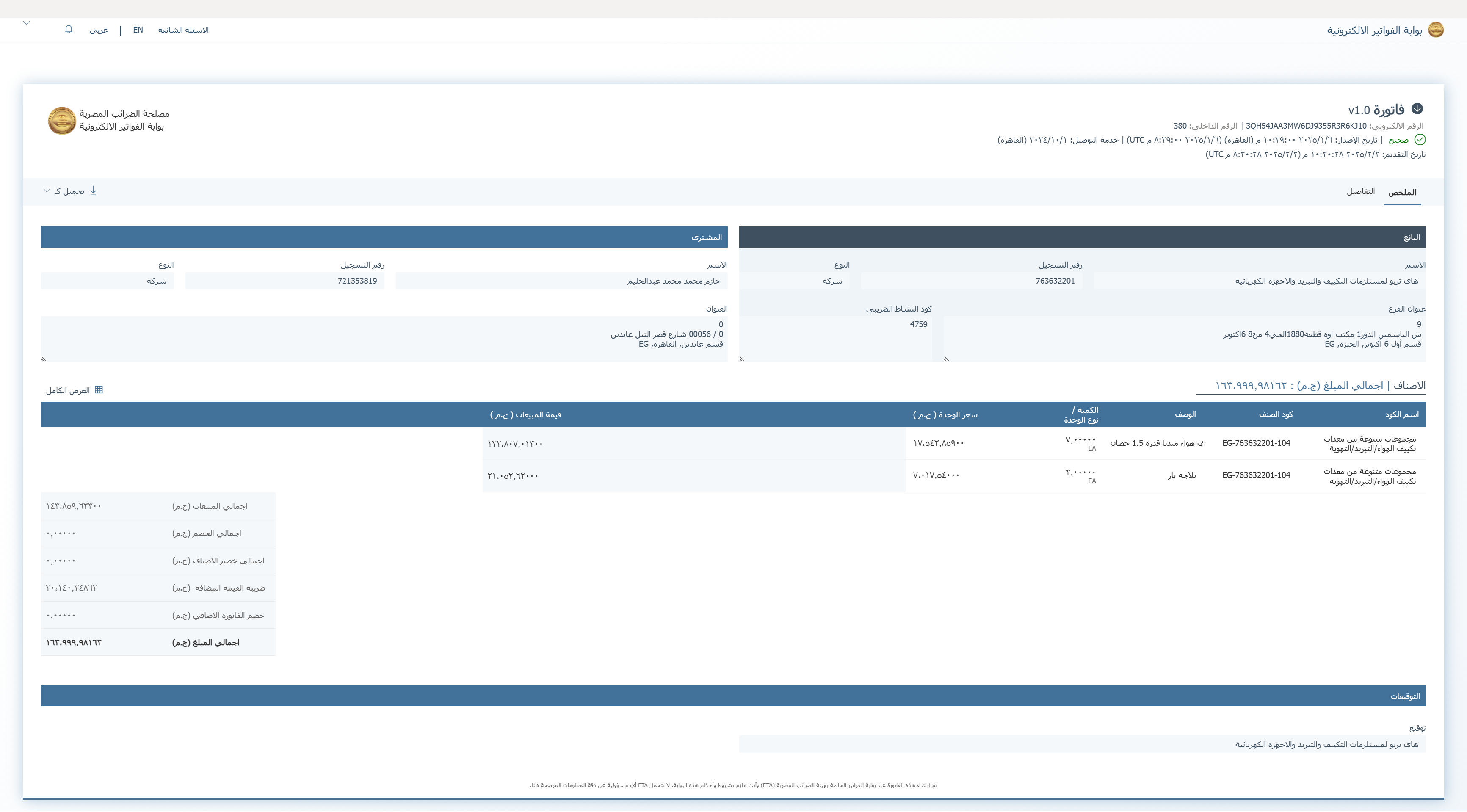This screenshot has height=812, width=1467.
Task: Click resize handle of buyer address box
Action: (x=44, y=359)
